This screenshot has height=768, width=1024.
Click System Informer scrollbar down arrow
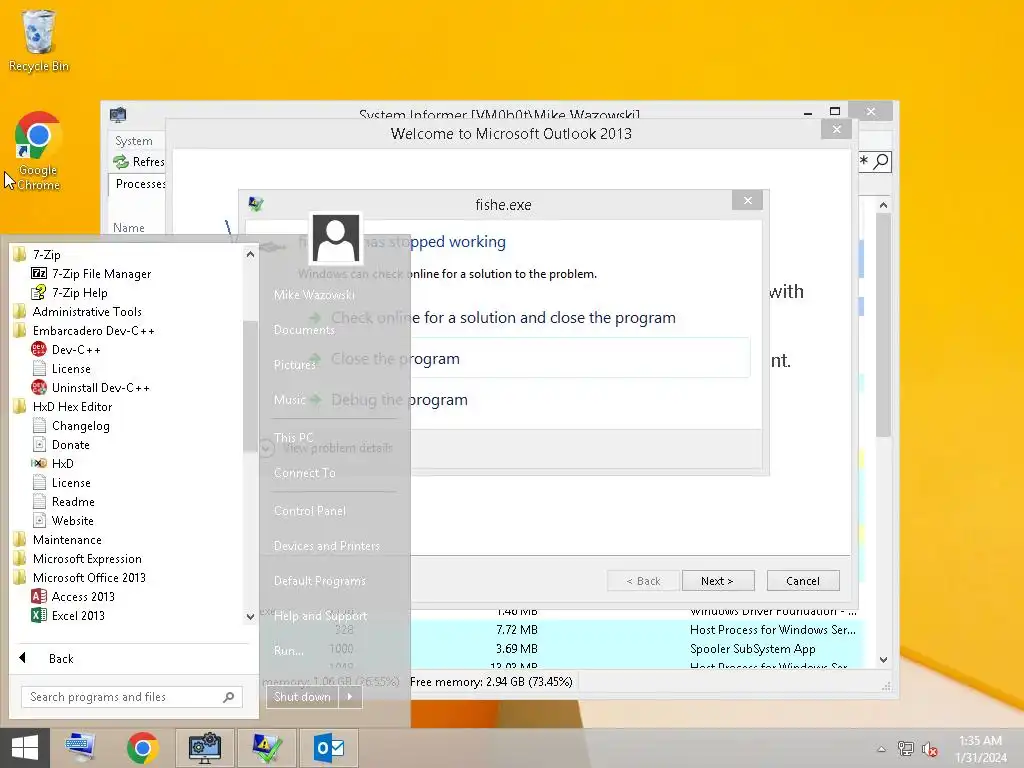883,660
